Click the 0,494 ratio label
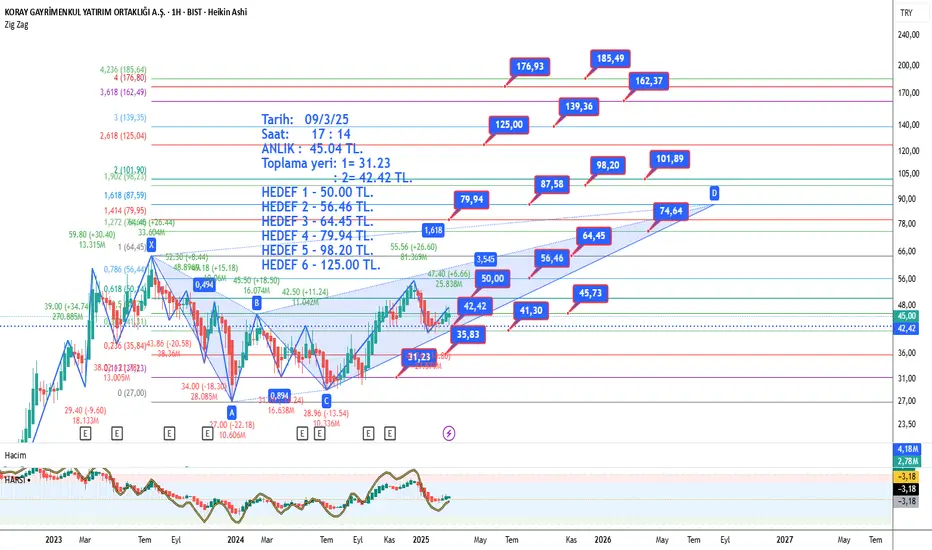The image size is (932, 550). [204, 285]
